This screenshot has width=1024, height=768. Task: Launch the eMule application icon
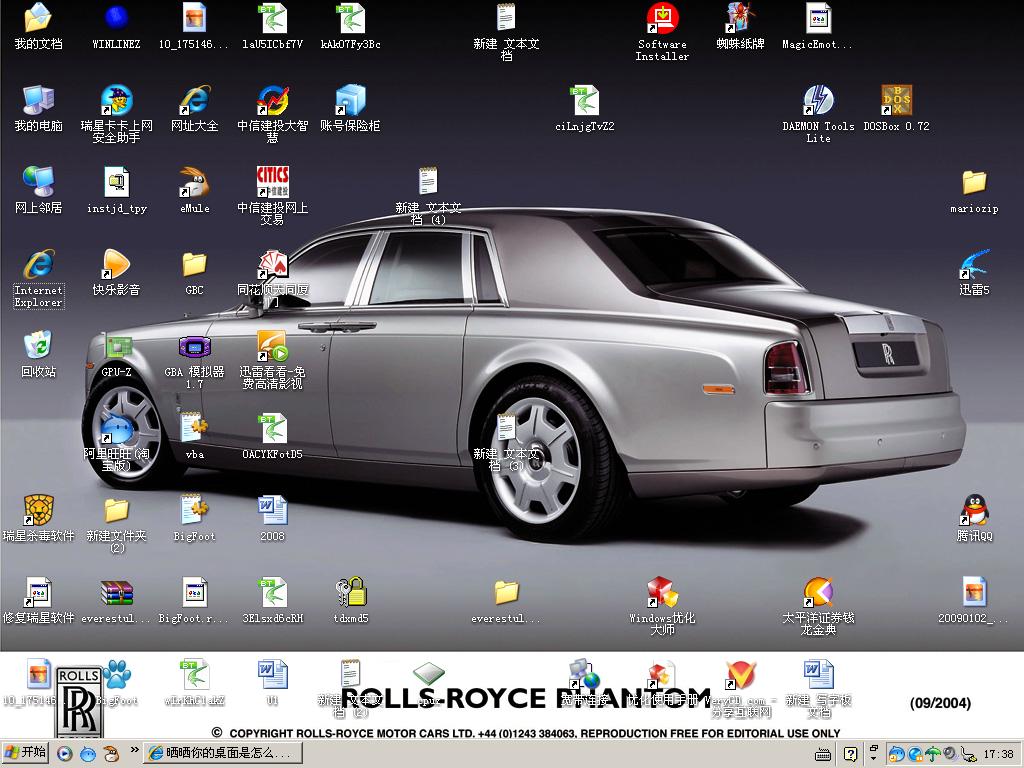194,183
